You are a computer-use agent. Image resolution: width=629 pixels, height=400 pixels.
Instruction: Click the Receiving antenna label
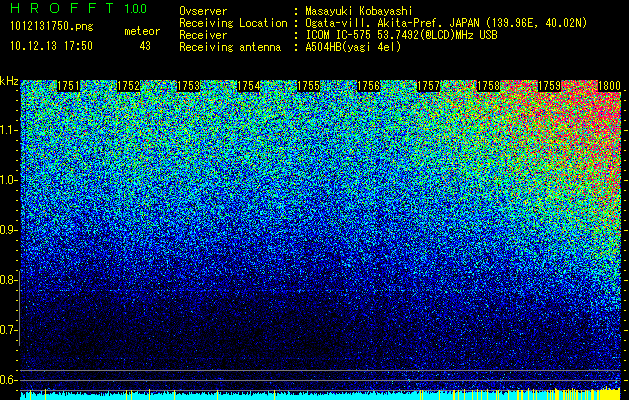point(230,47)
